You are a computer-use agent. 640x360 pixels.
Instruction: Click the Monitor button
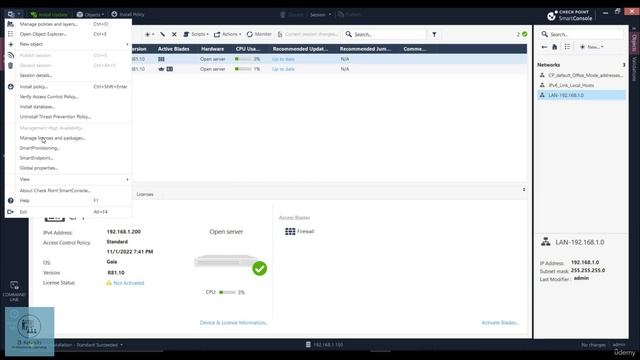tap(259, 34)
